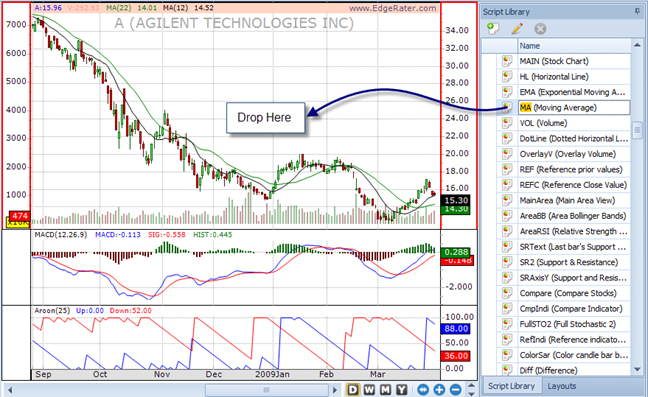This screenshot has width=648, height=397.
Task: Click the script list down scroll arrow
Action: tap(637, 370)
